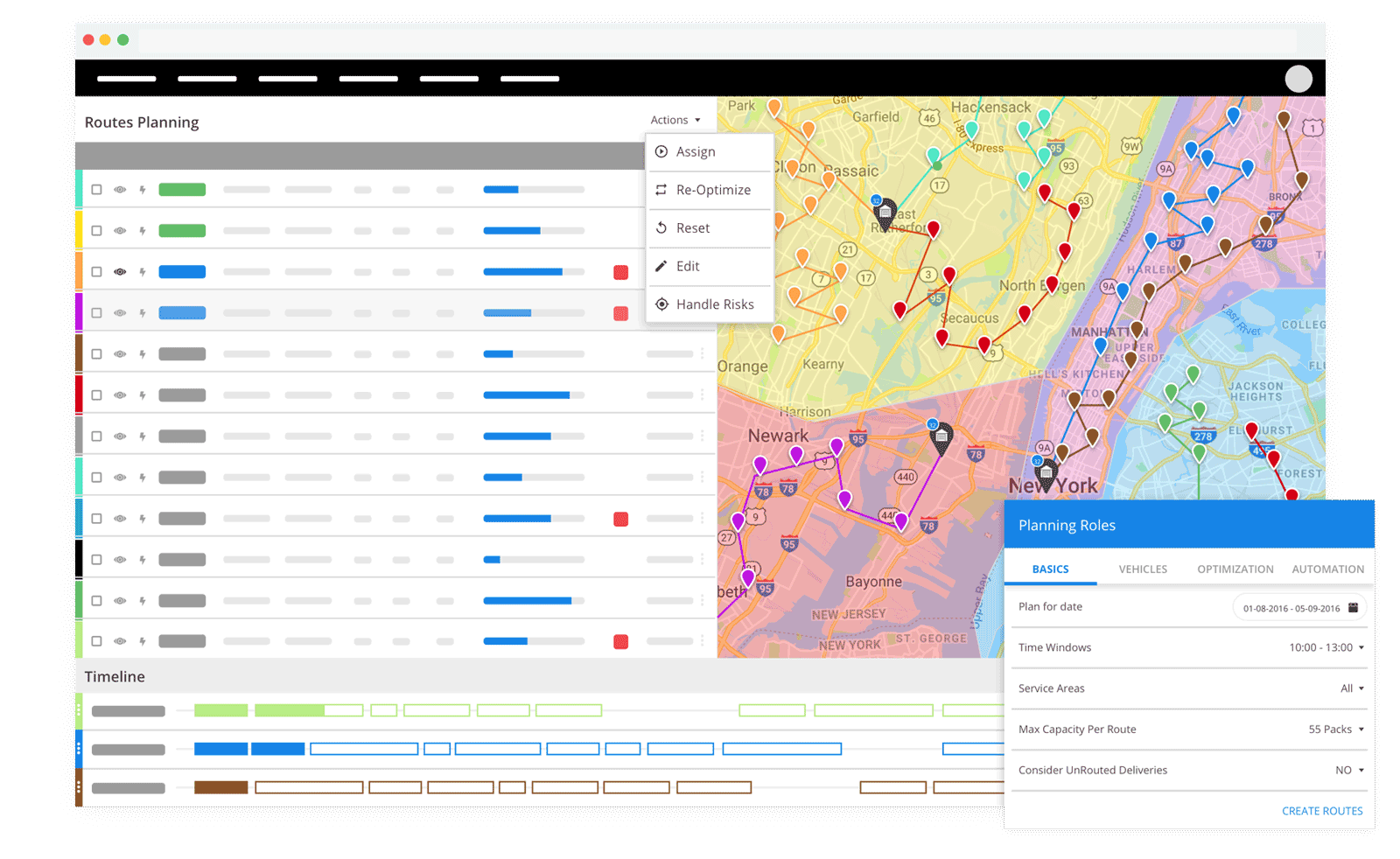Choose Re-Optimize from the Actions menu
Viewport: 1400px width, 859px height.
click(x=710, y=190)
